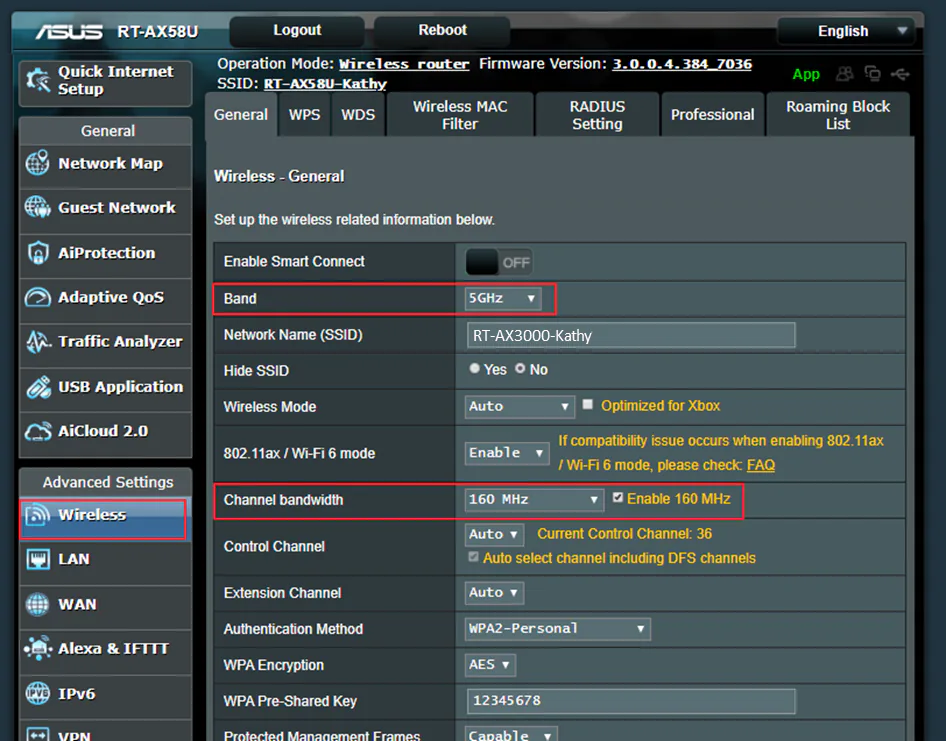
Task: Open the FAQ link for Wi-Fi 6
Action: [x=761, y=465]
